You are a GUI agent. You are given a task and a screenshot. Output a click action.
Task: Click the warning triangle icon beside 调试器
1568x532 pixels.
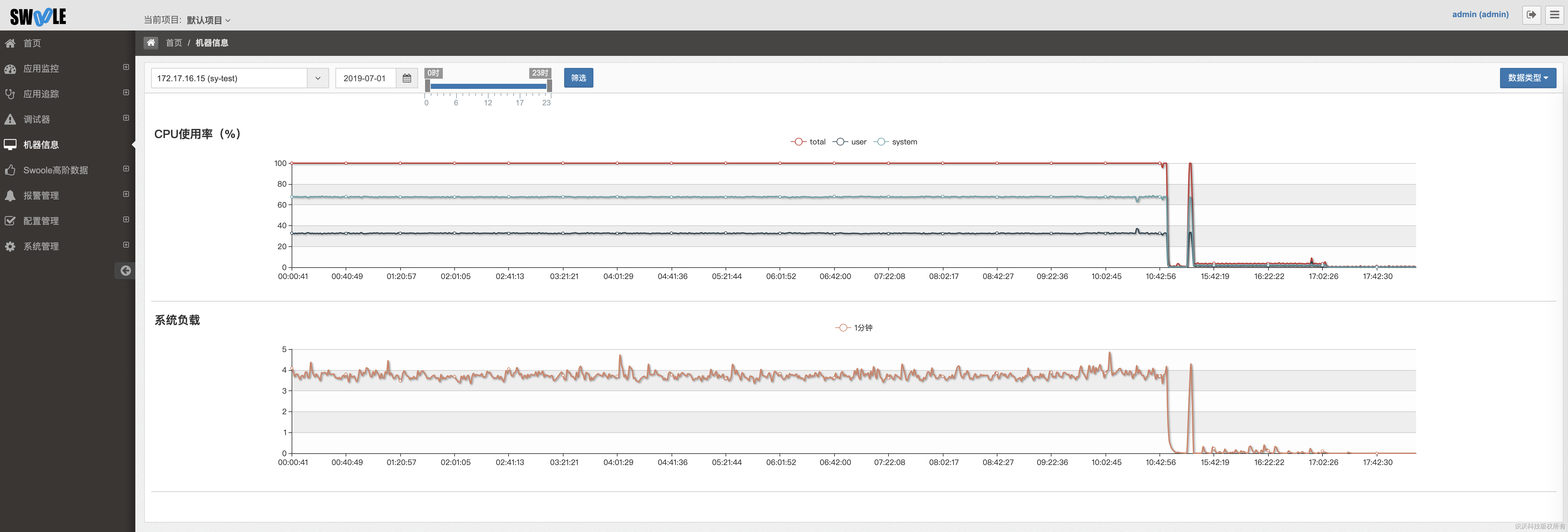coord(10,119)
